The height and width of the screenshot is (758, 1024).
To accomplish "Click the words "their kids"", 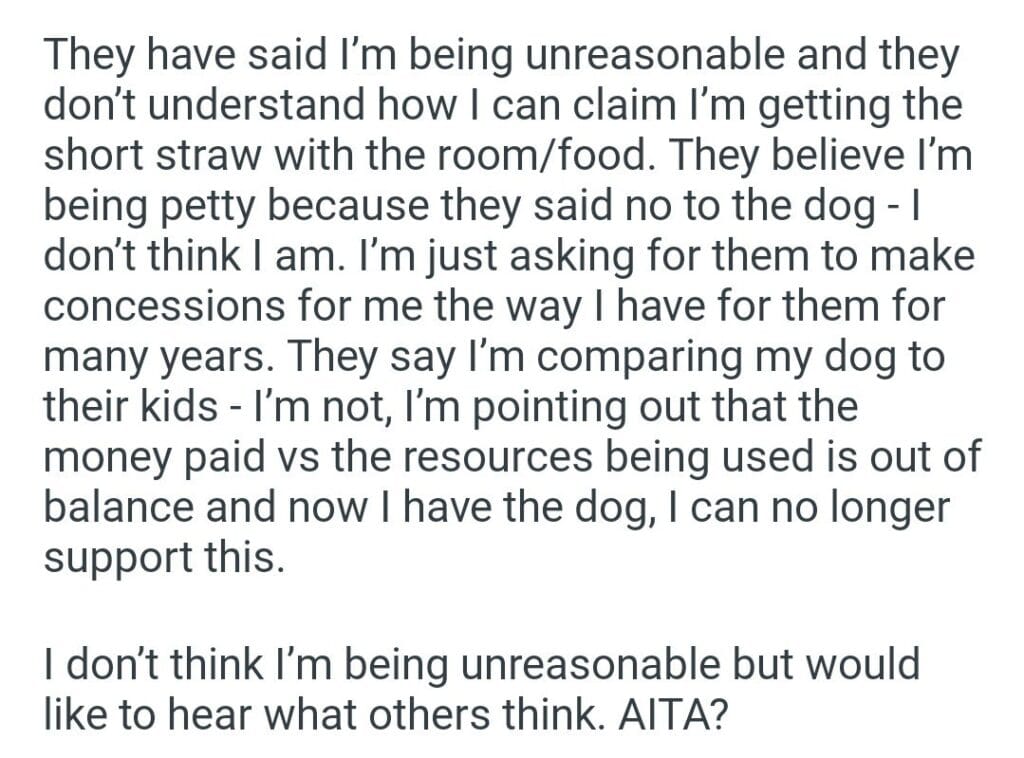I will coord(127,407).
